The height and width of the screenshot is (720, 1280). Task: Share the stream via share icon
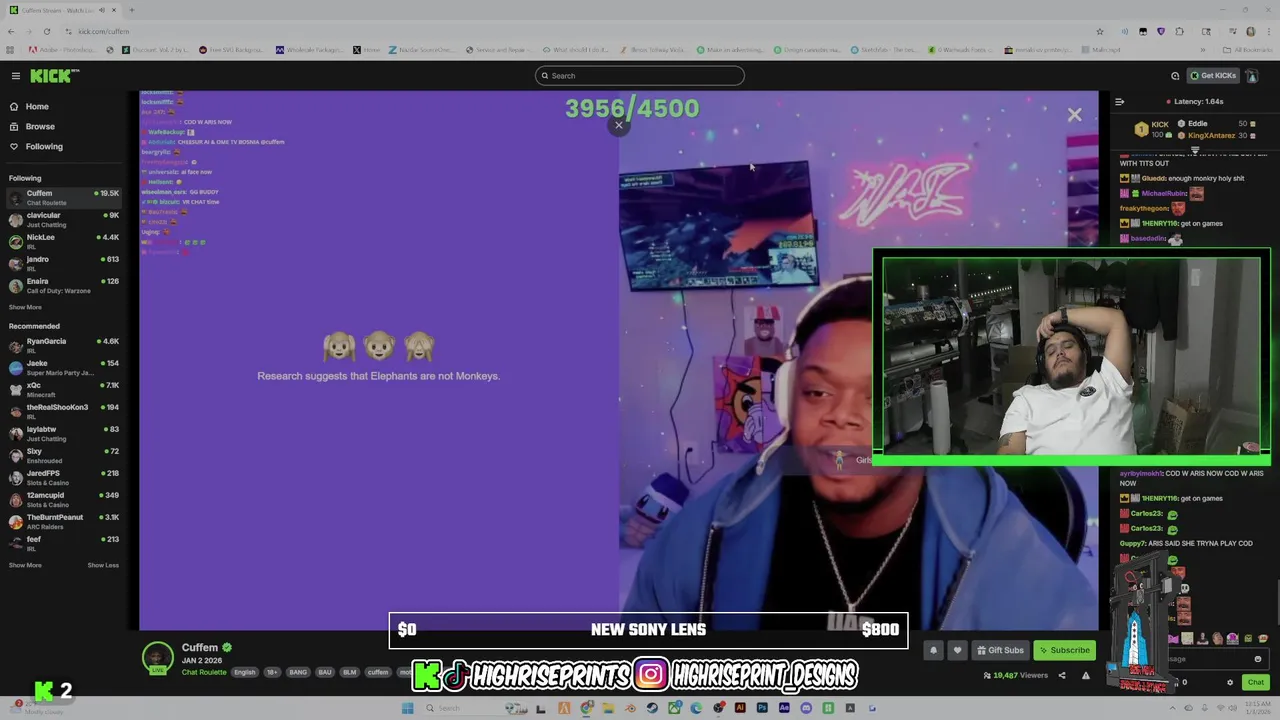(1062, 675)
